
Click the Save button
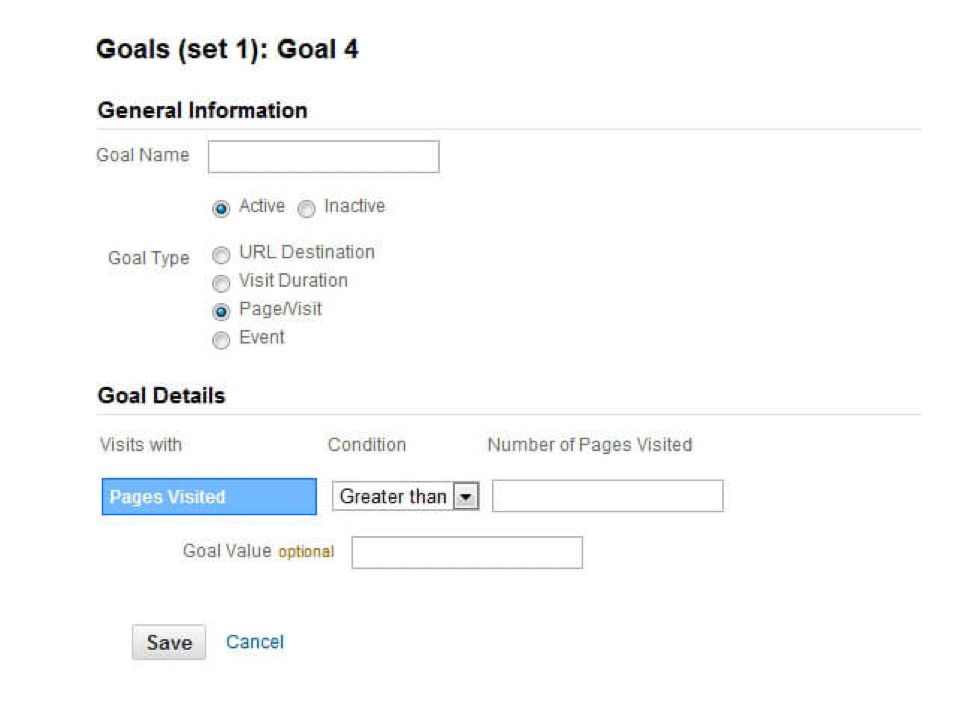click(x=168, y=643)
